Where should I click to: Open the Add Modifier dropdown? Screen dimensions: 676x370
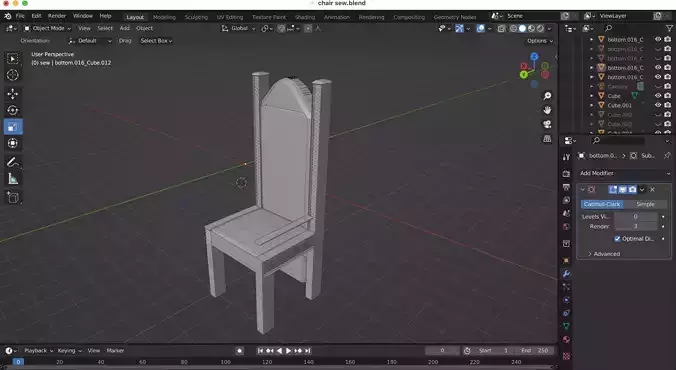click(624, 173)
